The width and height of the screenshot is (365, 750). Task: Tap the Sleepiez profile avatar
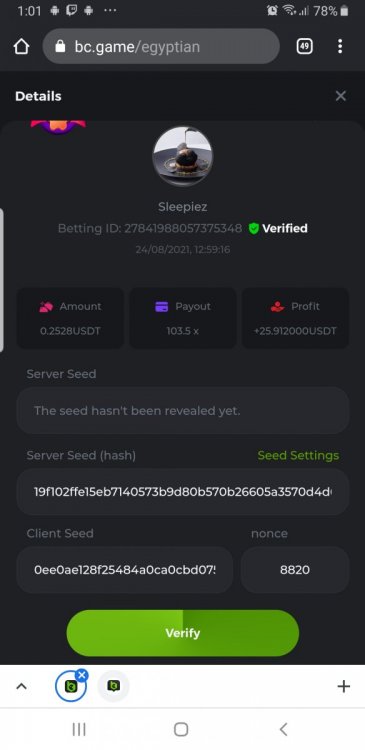tap(182, 156)
